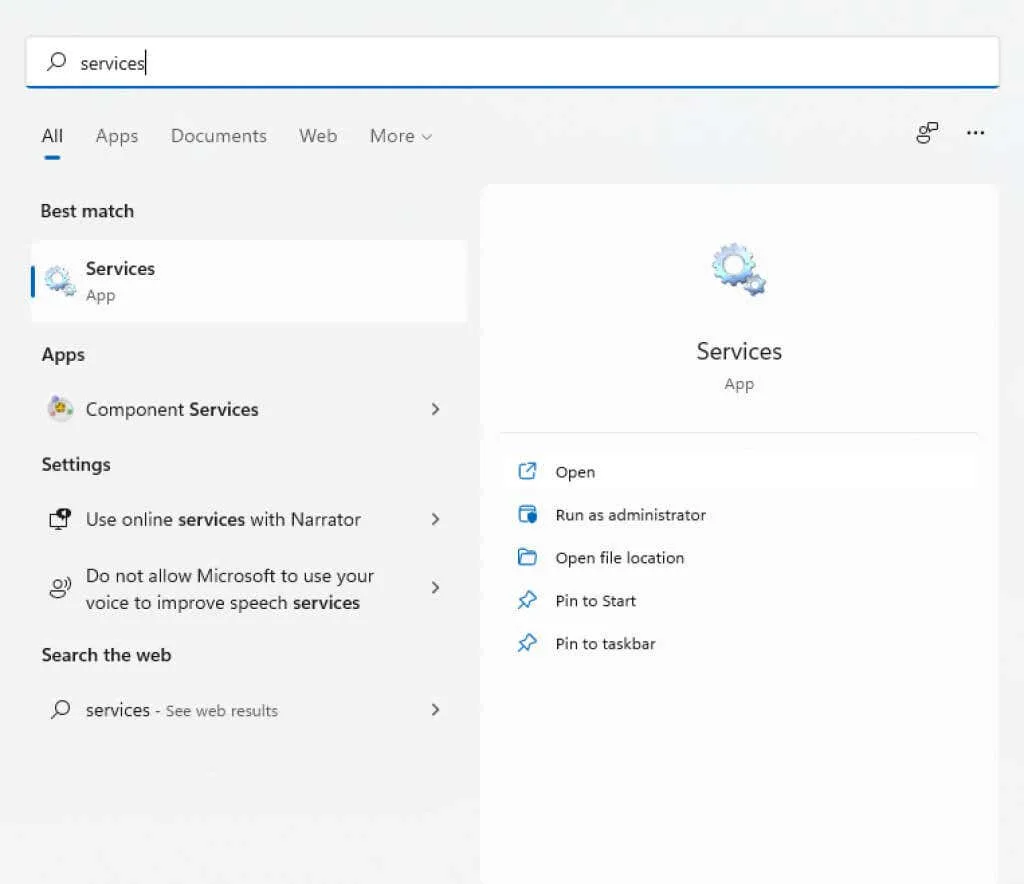The width and height of the screenshot is (1024, 884).
Task: Select the Web filter tab
Action: [x=318, y=136]
